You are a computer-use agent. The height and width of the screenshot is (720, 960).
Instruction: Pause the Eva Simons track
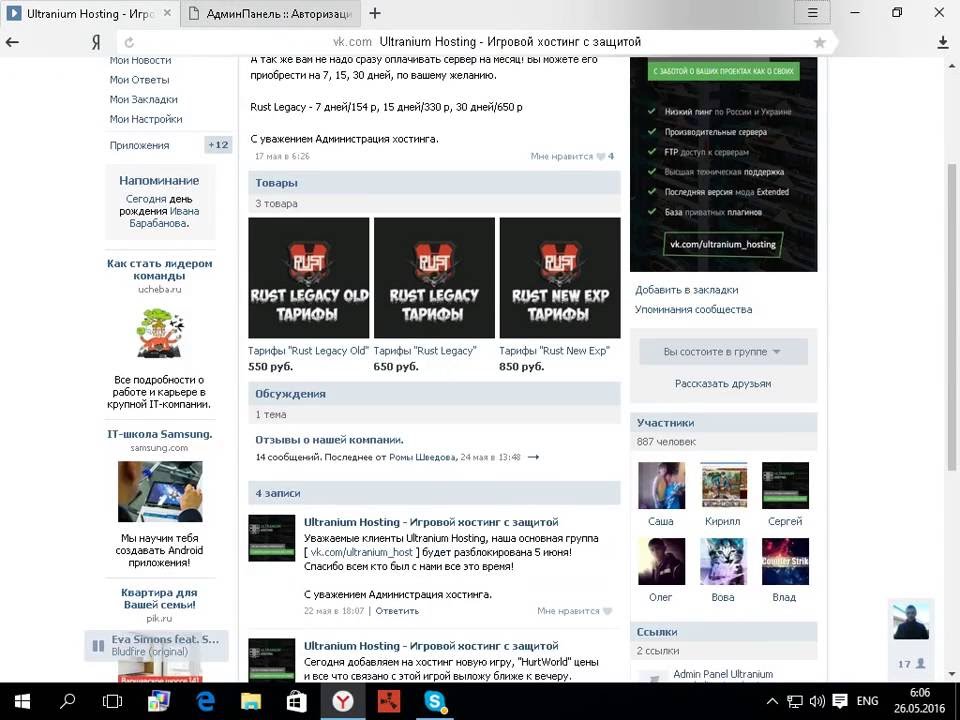(98, 645)
